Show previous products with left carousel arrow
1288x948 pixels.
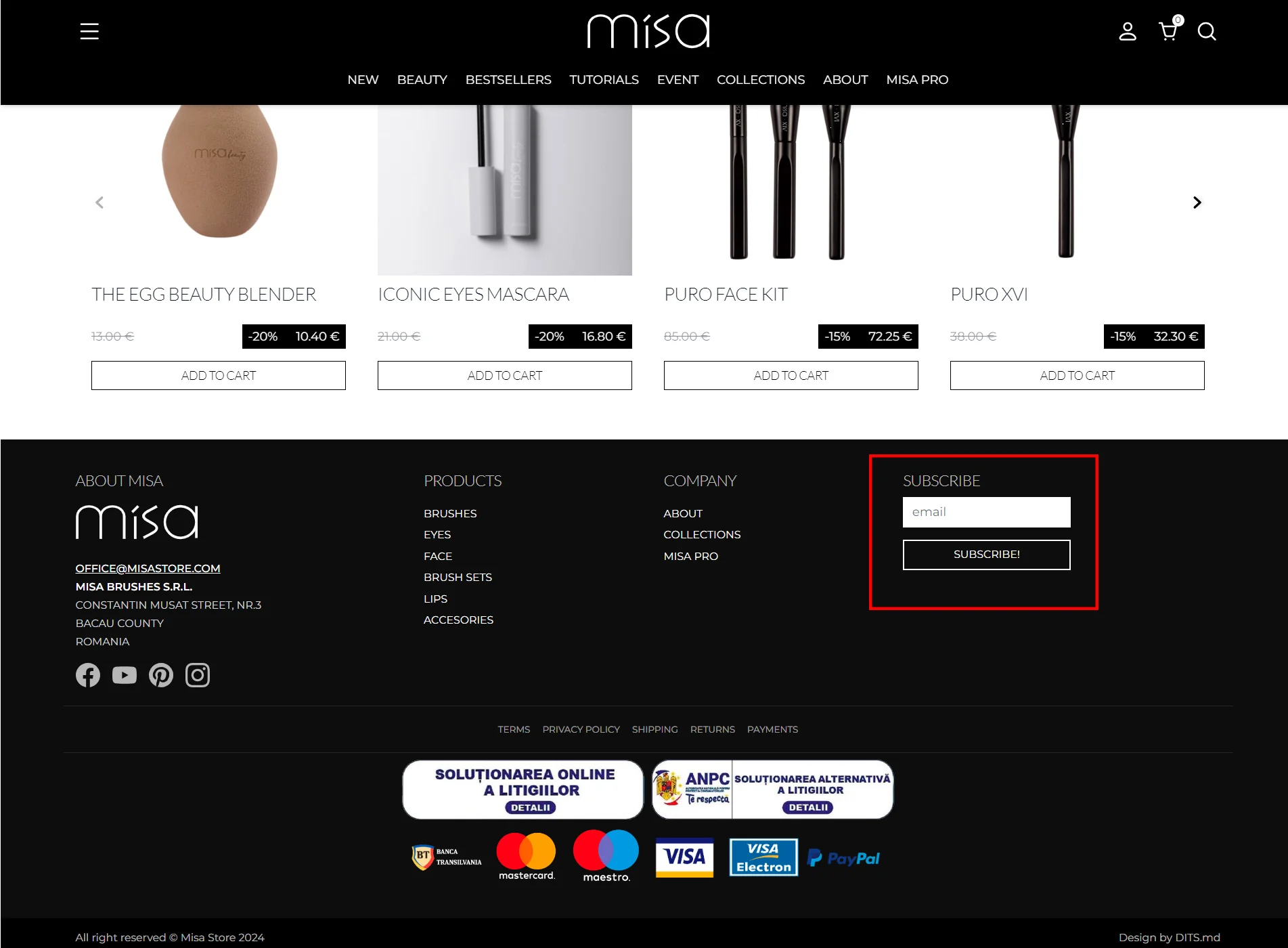[x=99, y=202]
